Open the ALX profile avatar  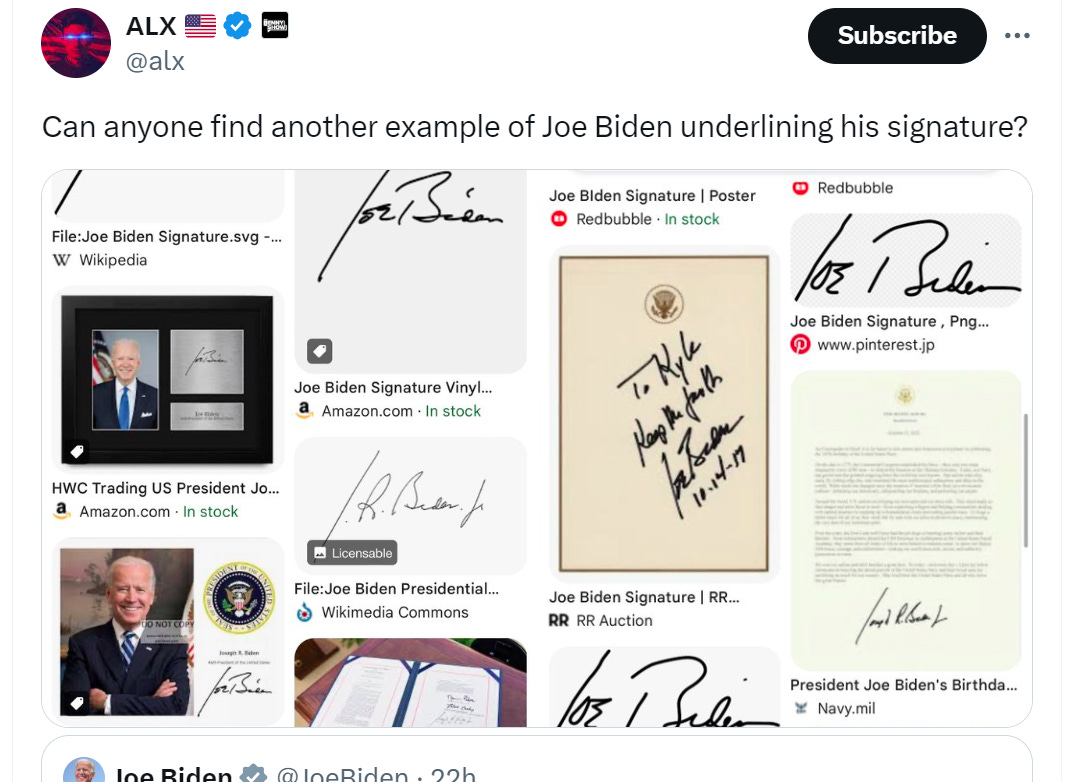click(75, 42)
